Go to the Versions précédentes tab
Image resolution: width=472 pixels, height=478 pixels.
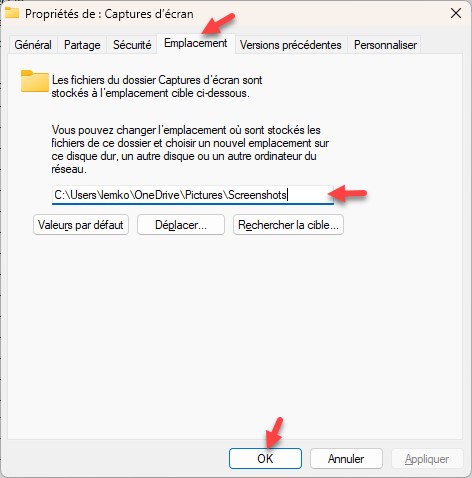pos(291,45)
